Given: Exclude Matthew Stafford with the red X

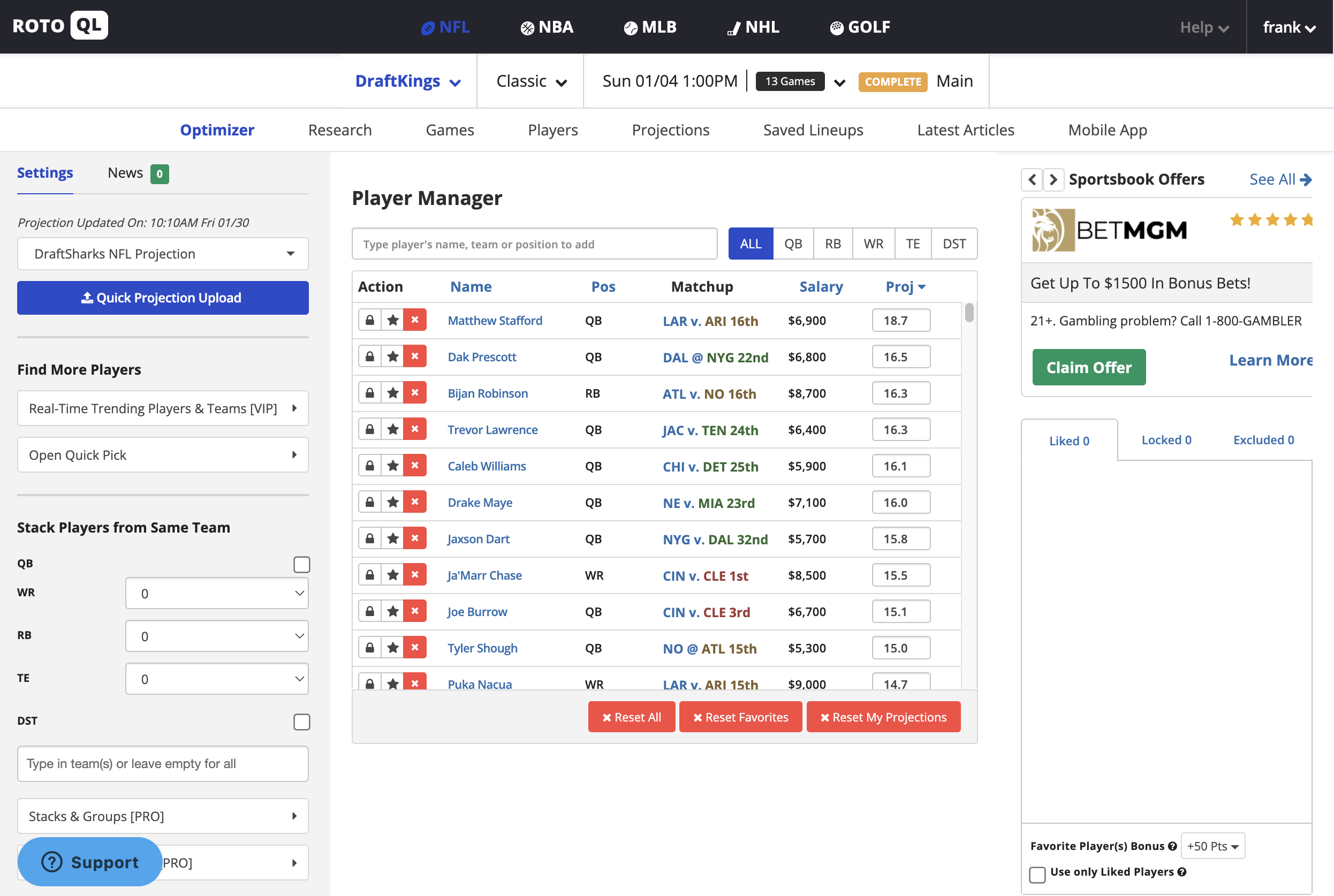Looking at the screenshot, I should pyautogui.click(x=415, y=320).
